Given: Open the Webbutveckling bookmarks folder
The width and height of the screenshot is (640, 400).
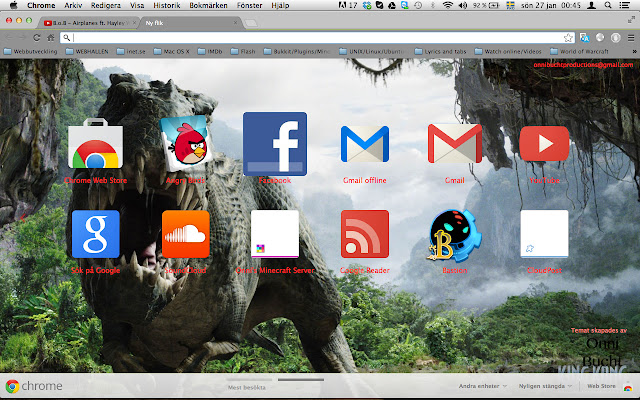Looking at the screenshot, I should pos(31,51).
